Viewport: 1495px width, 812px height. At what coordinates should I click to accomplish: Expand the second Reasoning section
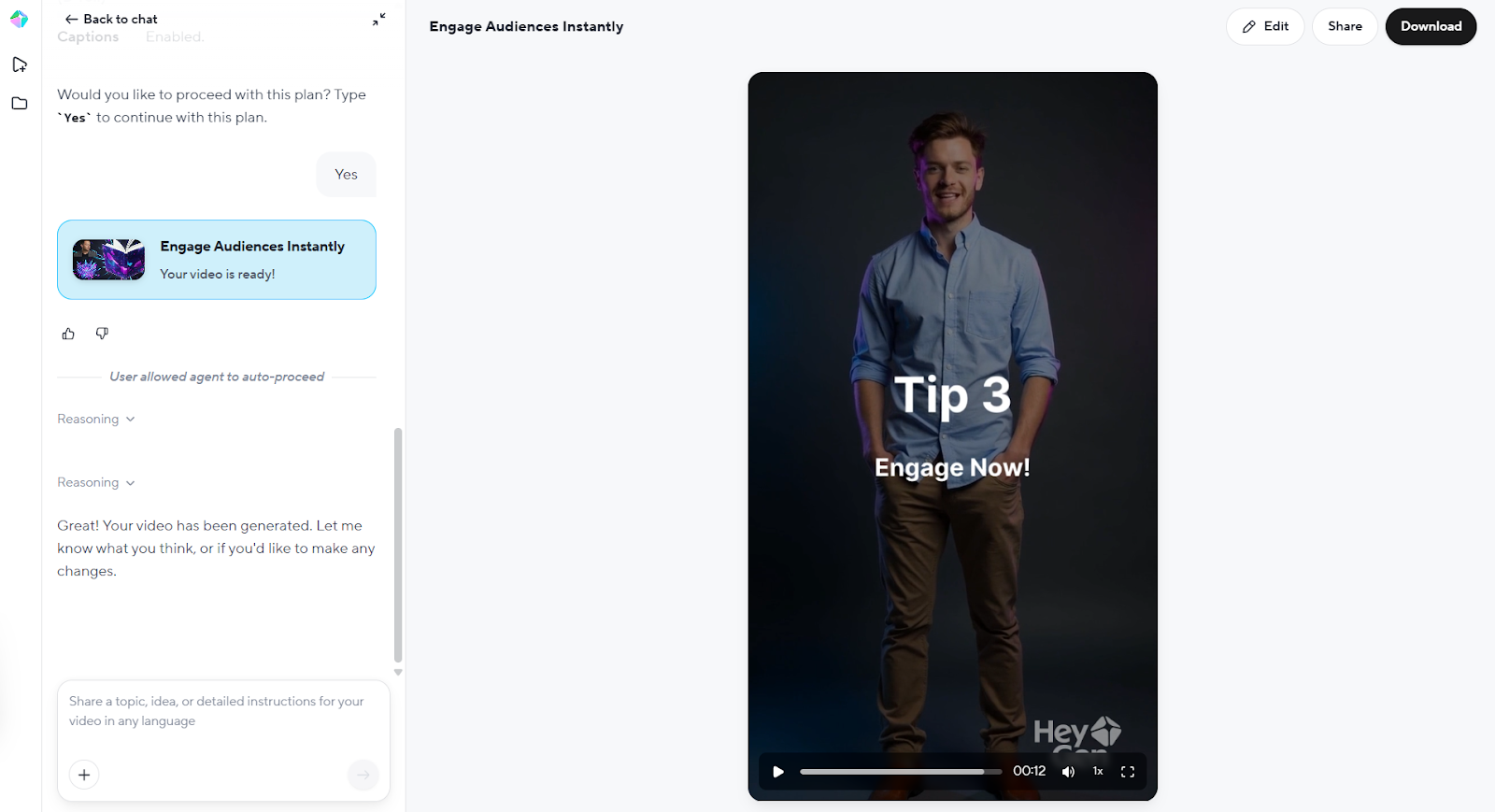coord(96,482)
